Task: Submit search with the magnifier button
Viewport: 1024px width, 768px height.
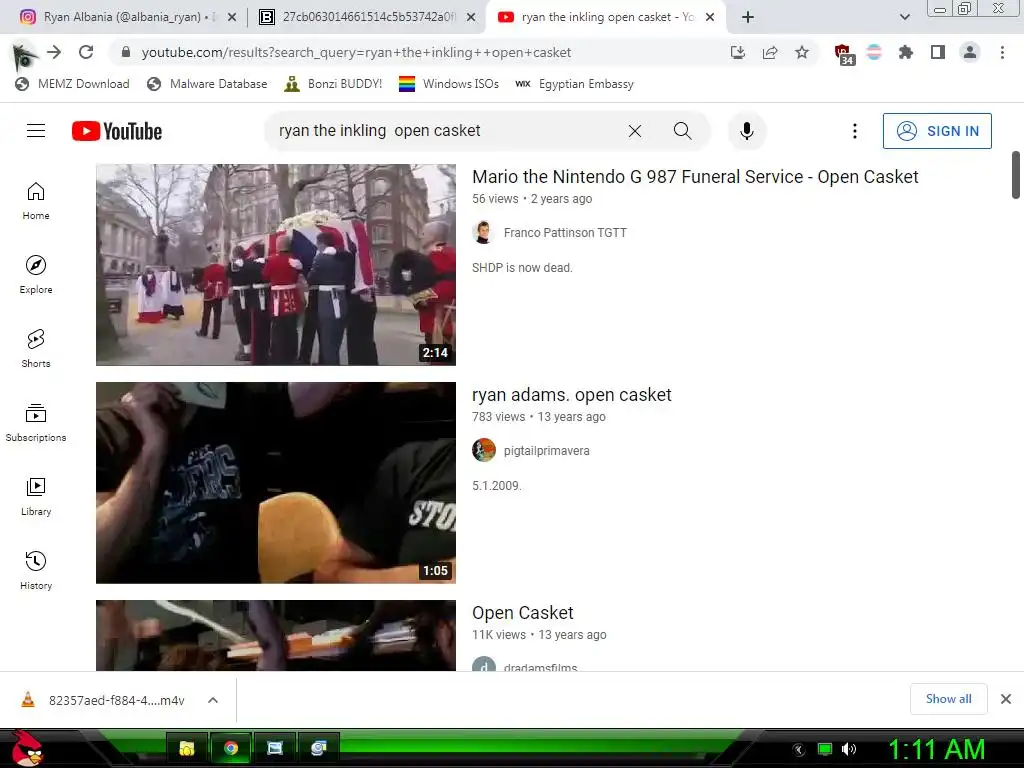Action: coord(682,131)
